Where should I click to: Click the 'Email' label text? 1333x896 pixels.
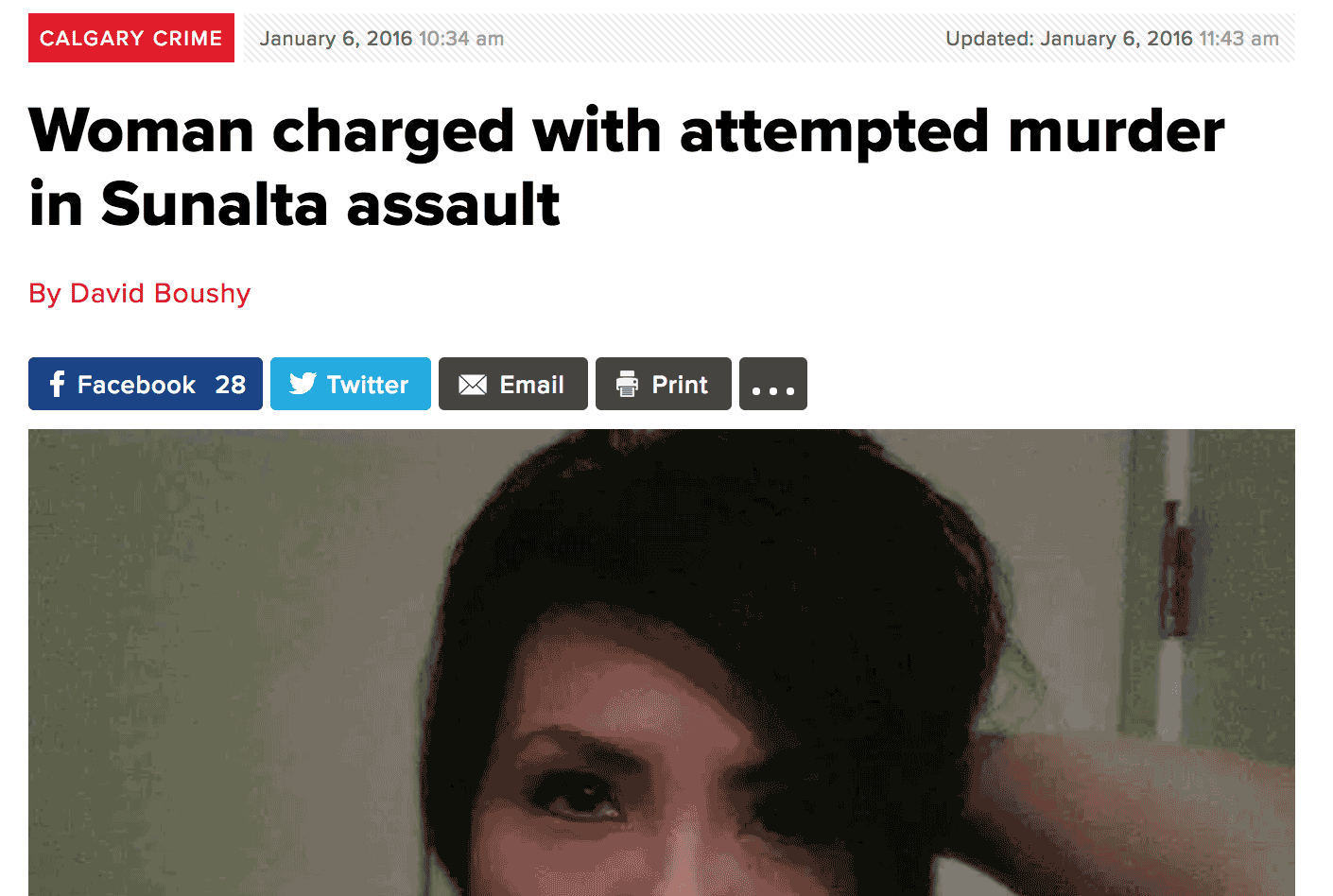click(532, 385)
